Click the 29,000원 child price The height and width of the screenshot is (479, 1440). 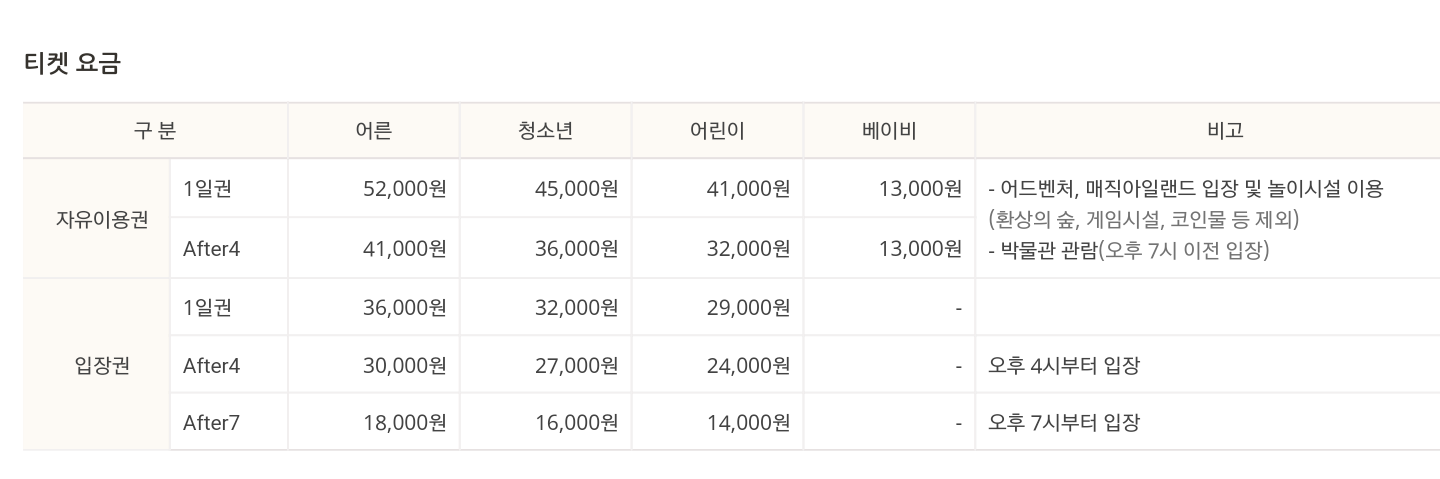[x=748, y=307]
